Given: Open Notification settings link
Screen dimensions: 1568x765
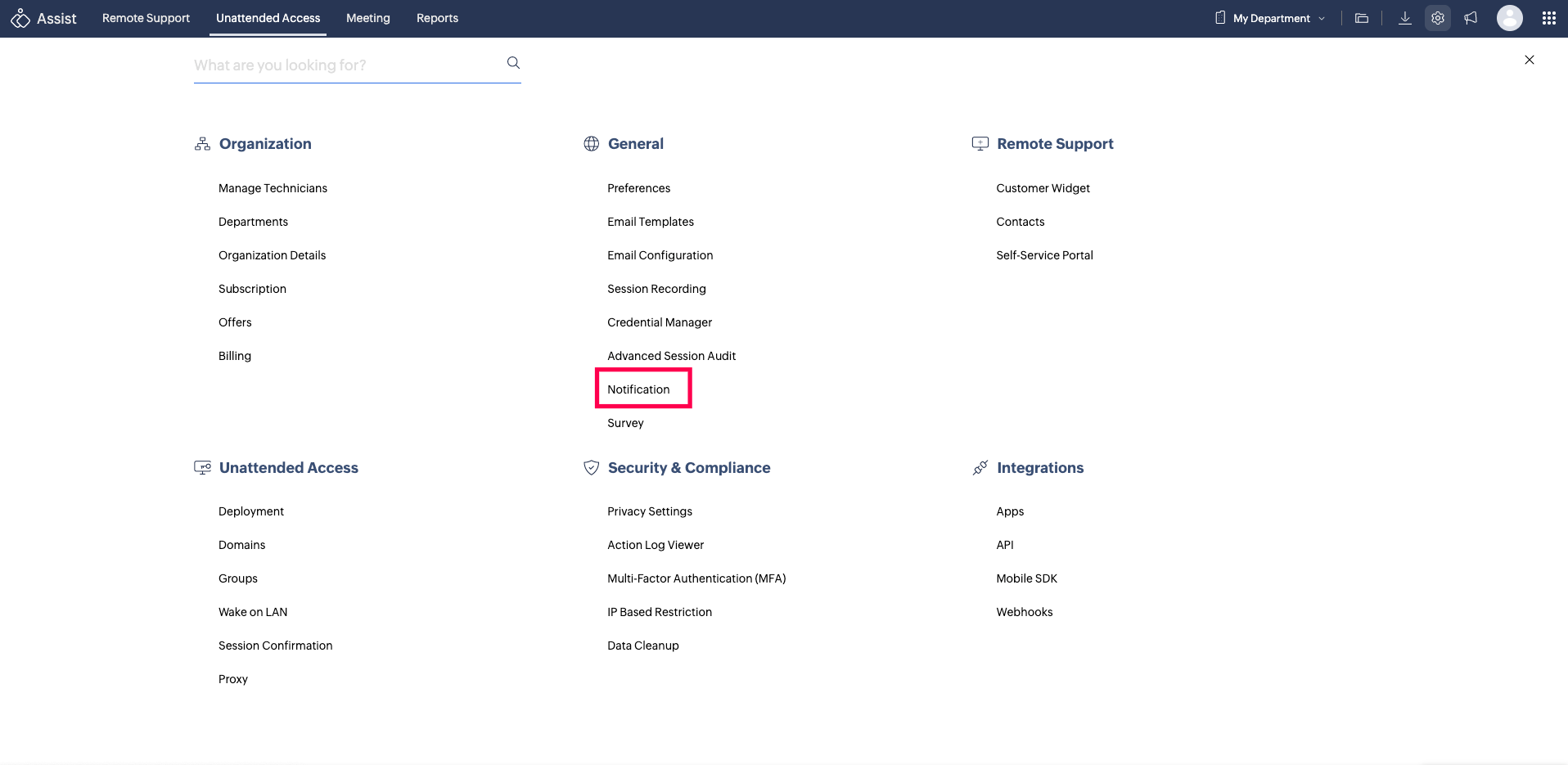Looking at the screenshot, I should pyautogui.click(x=638, y=389).
